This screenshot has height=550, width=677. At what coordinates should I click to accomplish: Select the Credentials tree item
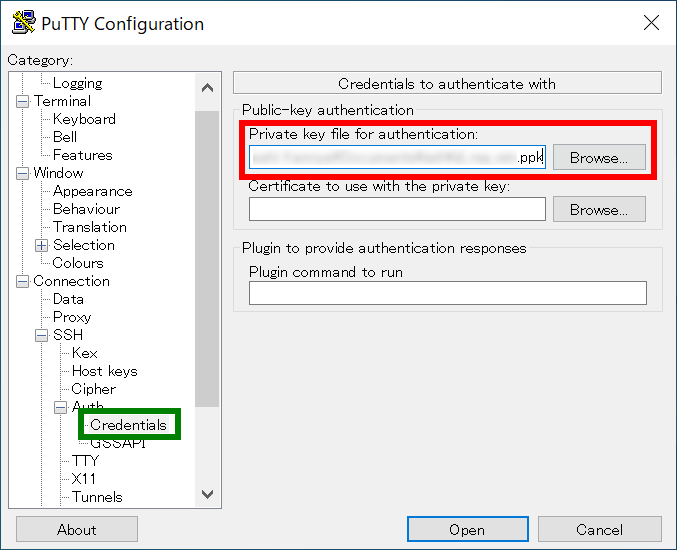[128, 425]
